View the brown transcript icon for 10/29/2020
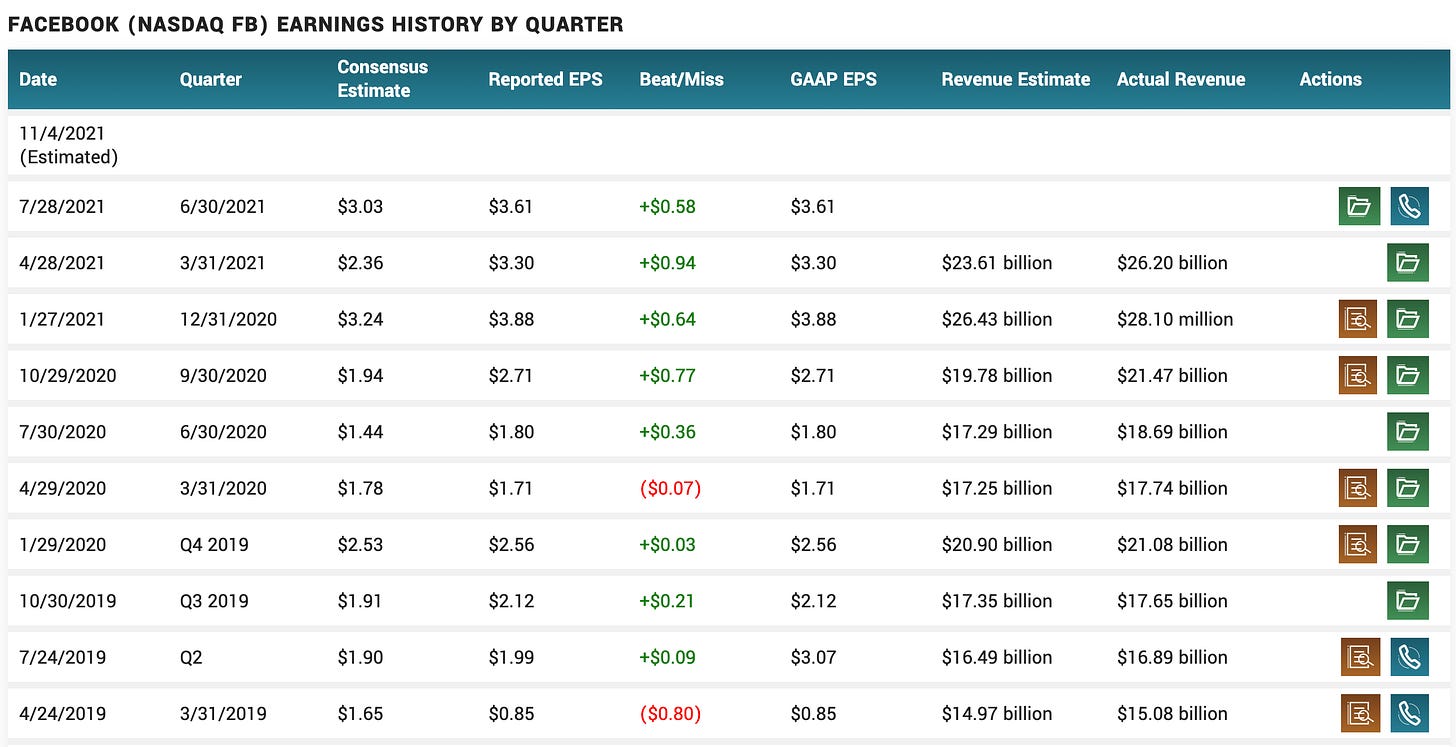 coord(1358,375)
